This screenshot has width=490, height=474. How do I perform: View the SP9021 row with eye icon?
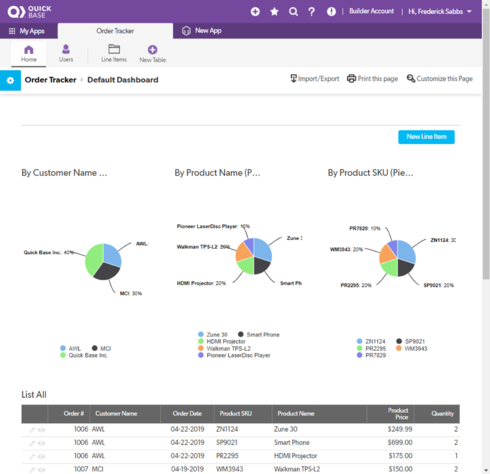click(41, 443)
